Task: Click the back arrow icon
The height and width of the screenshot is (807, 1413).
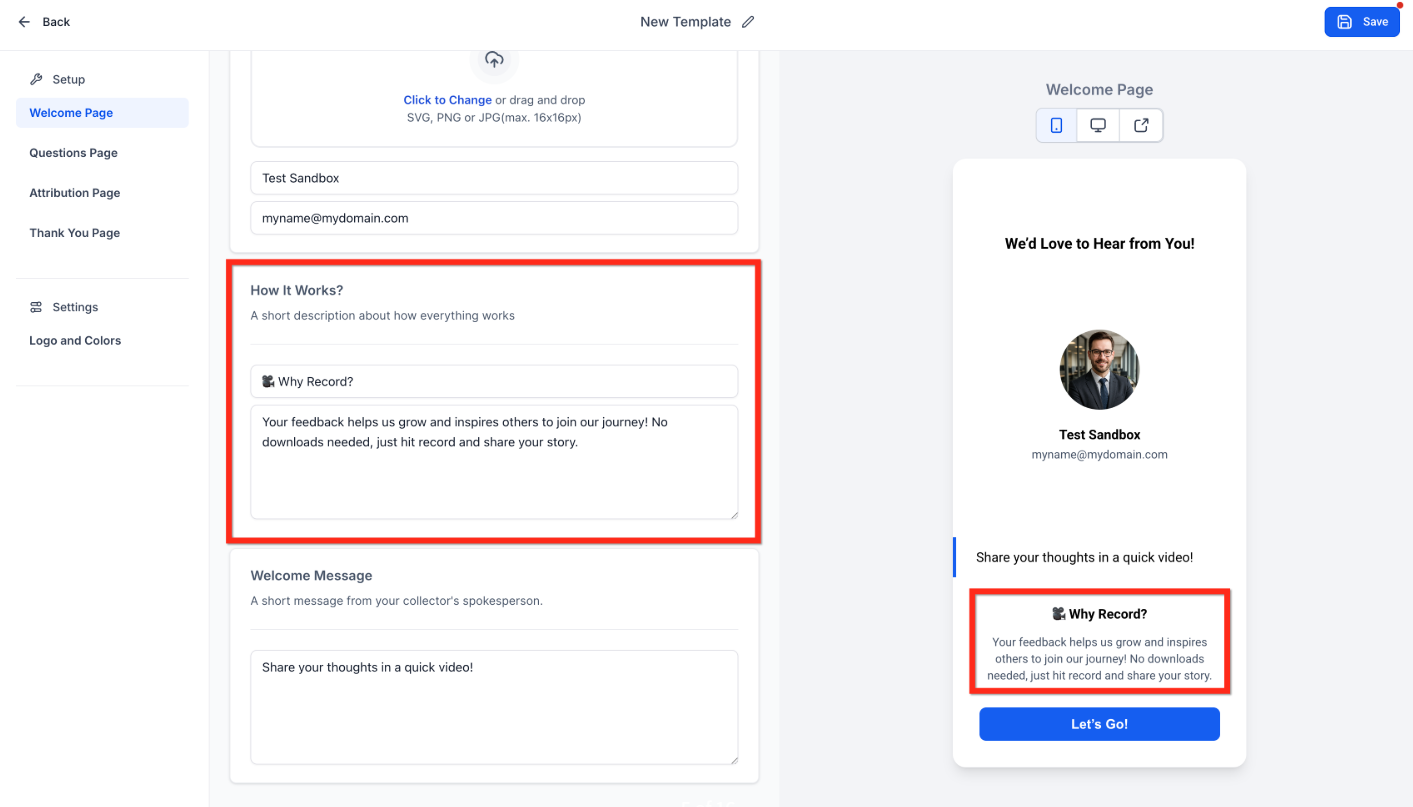Action: [x=24, y=22]
